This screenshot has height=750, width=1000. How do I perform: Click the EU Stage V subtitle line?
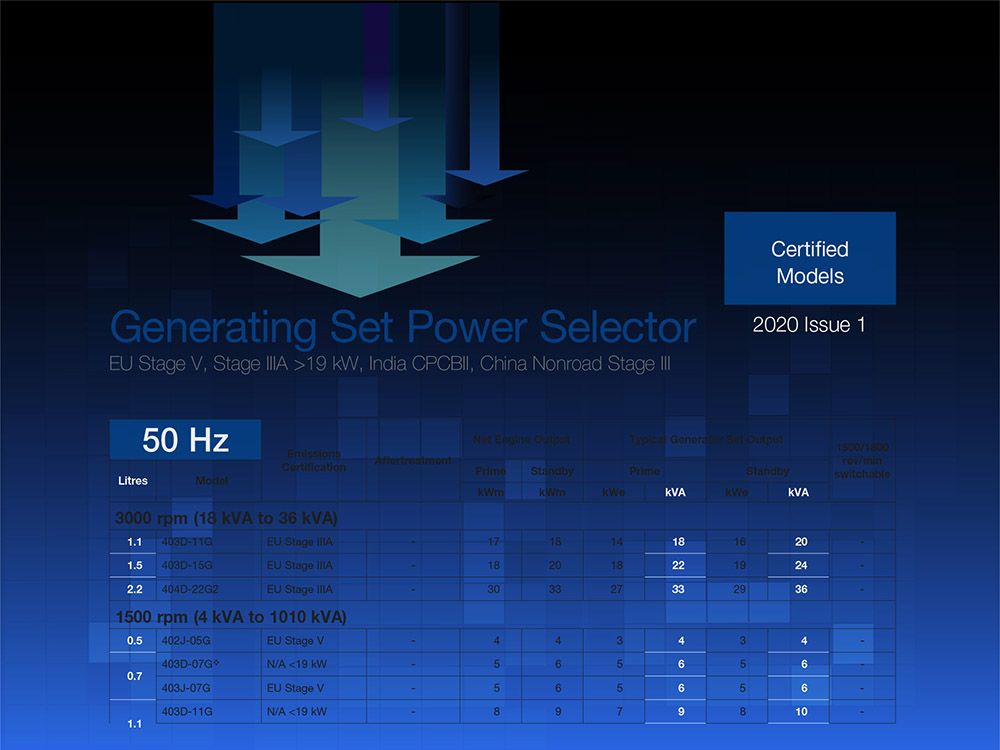pyautogui.click(x=389, y=364)
